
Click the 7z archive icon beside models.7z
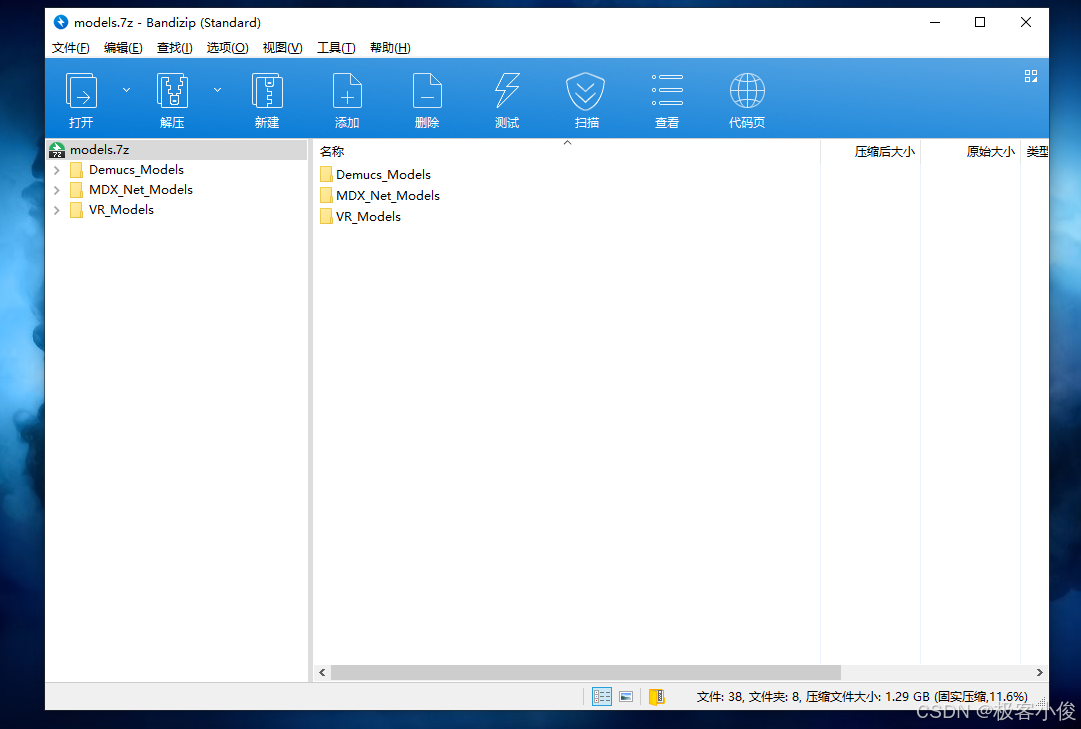point(57,150)
